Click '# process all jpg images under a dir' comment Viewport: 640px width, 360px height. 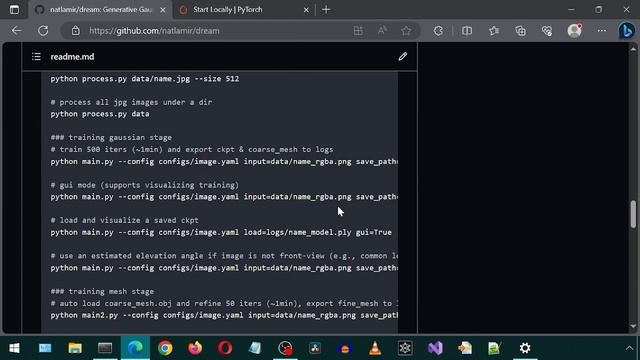[x=131, y=102]
